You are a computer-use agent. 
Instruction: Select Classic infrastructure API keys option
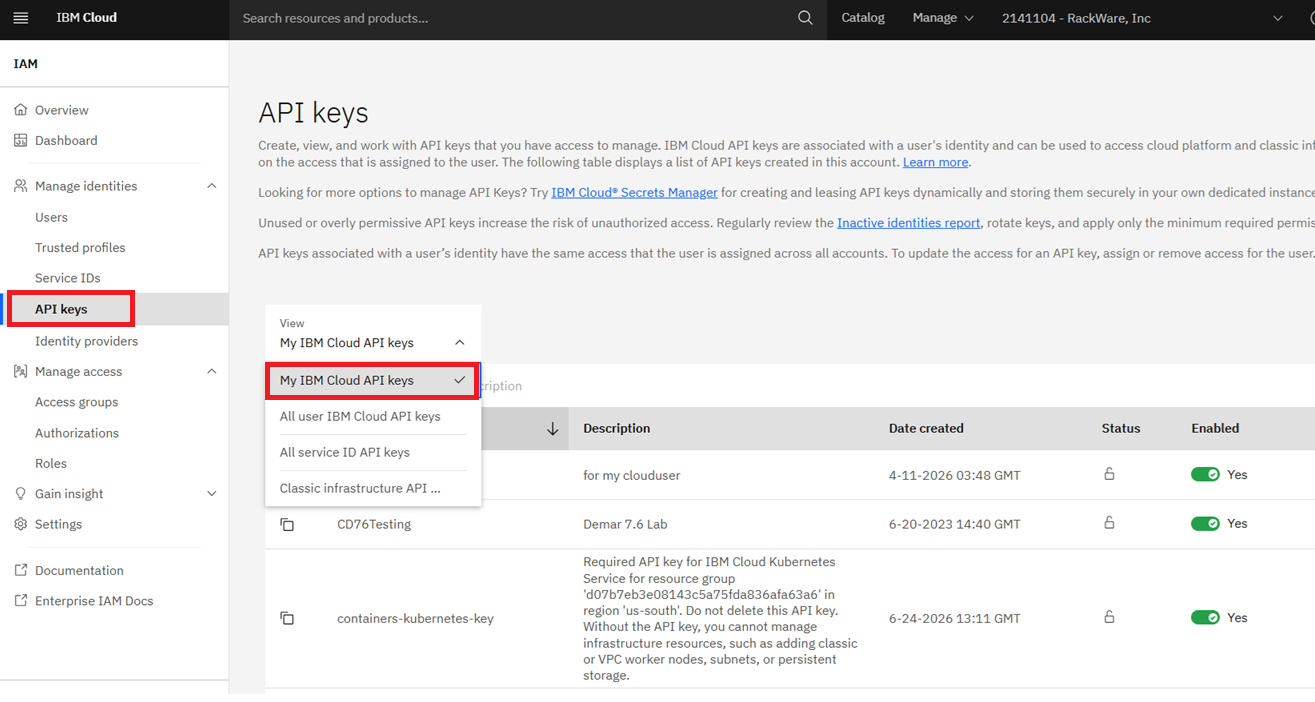tap(373, 488)
